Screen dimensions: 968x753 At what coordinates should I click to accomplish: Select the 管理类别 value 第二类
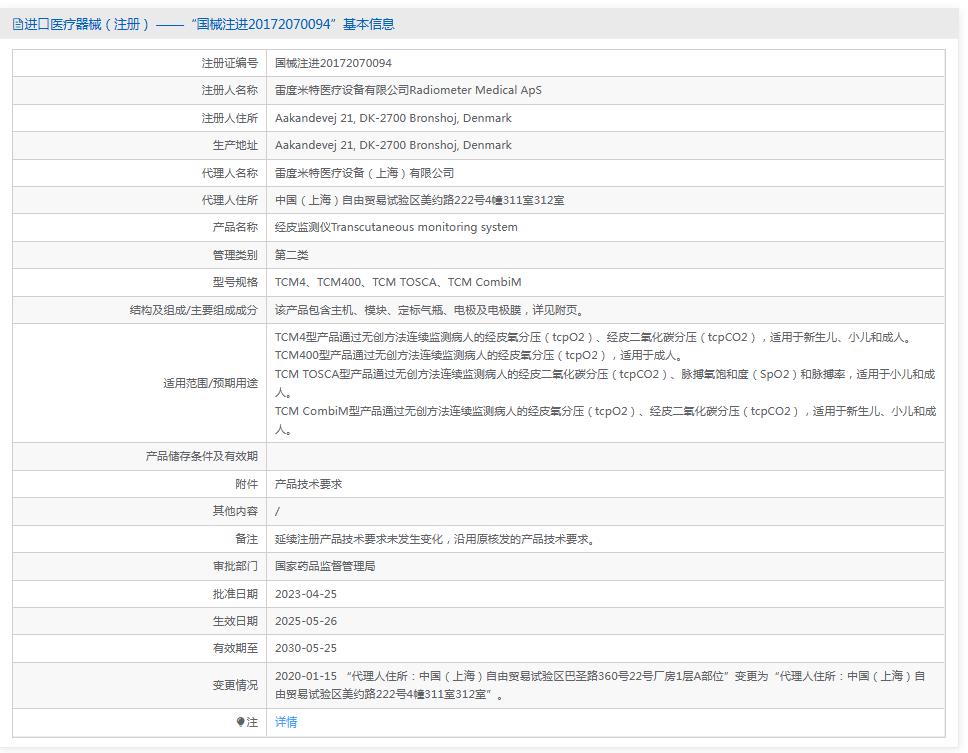(x=294, y=254)
